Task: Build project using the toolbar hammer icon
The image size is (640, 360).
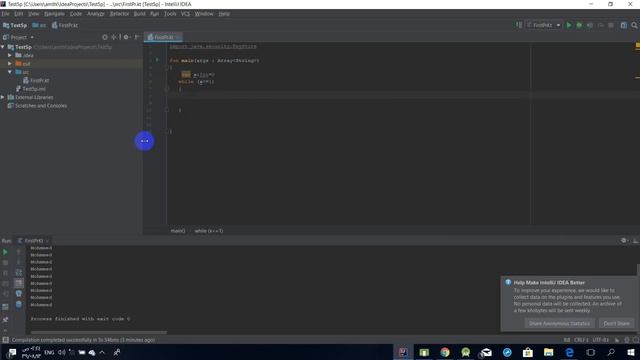Action: click(519, 25)
